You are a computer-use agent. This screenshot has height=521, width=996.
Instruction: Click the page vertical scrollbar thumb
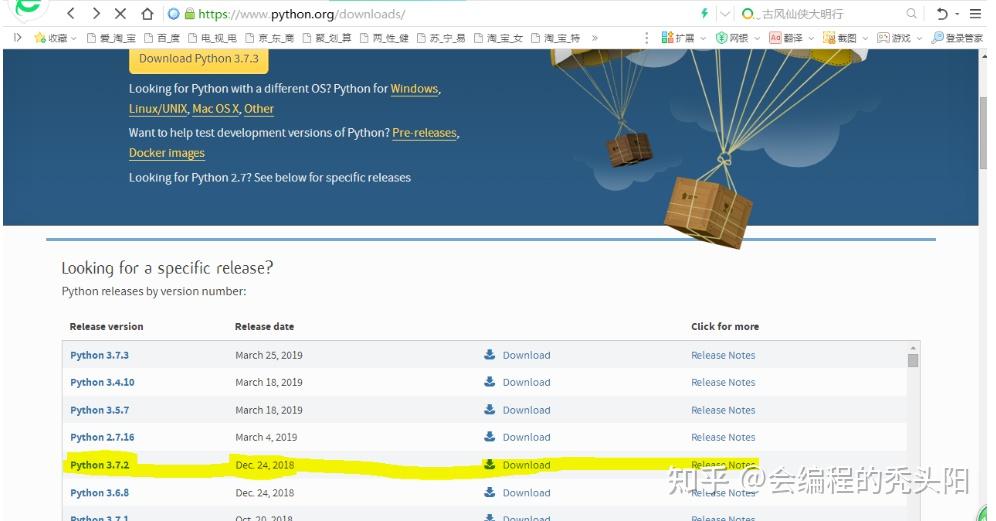(983, 132)
